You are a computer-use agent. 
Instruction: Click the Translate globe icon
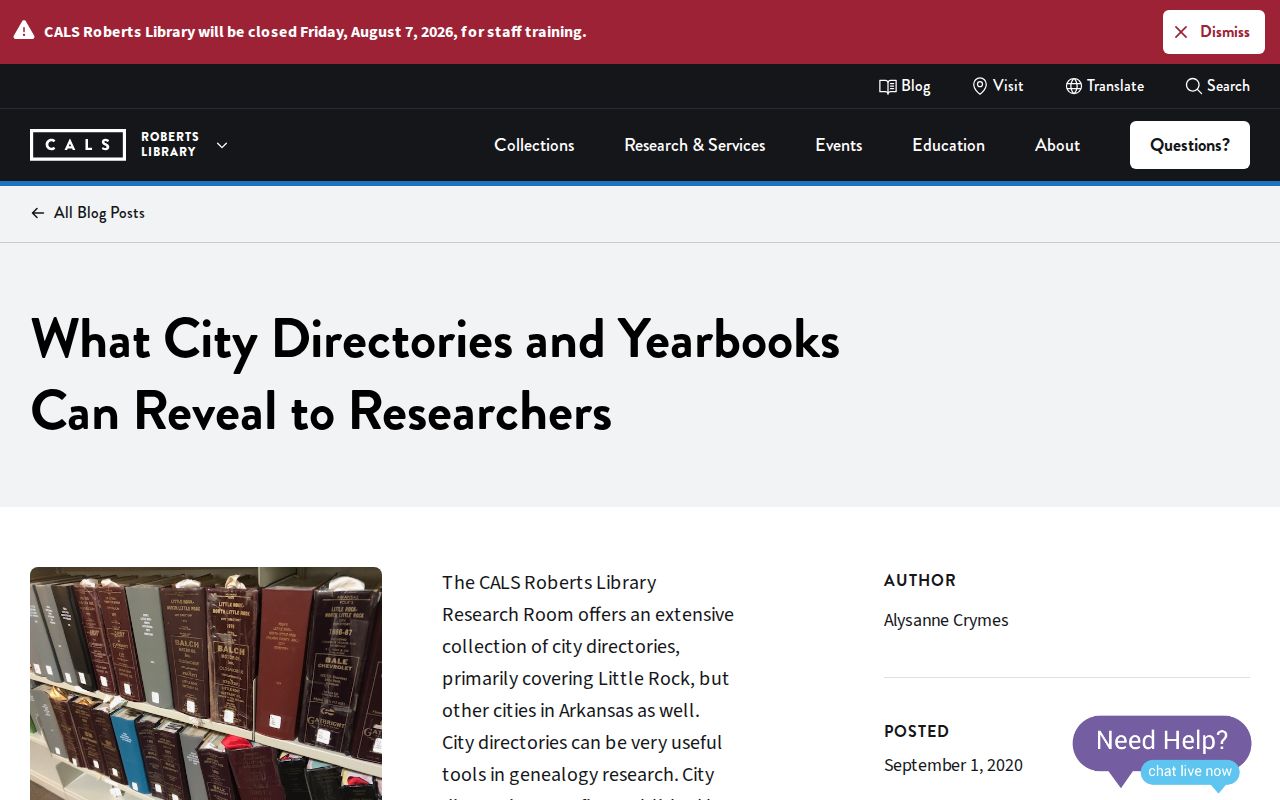(x=1074, y=86)
